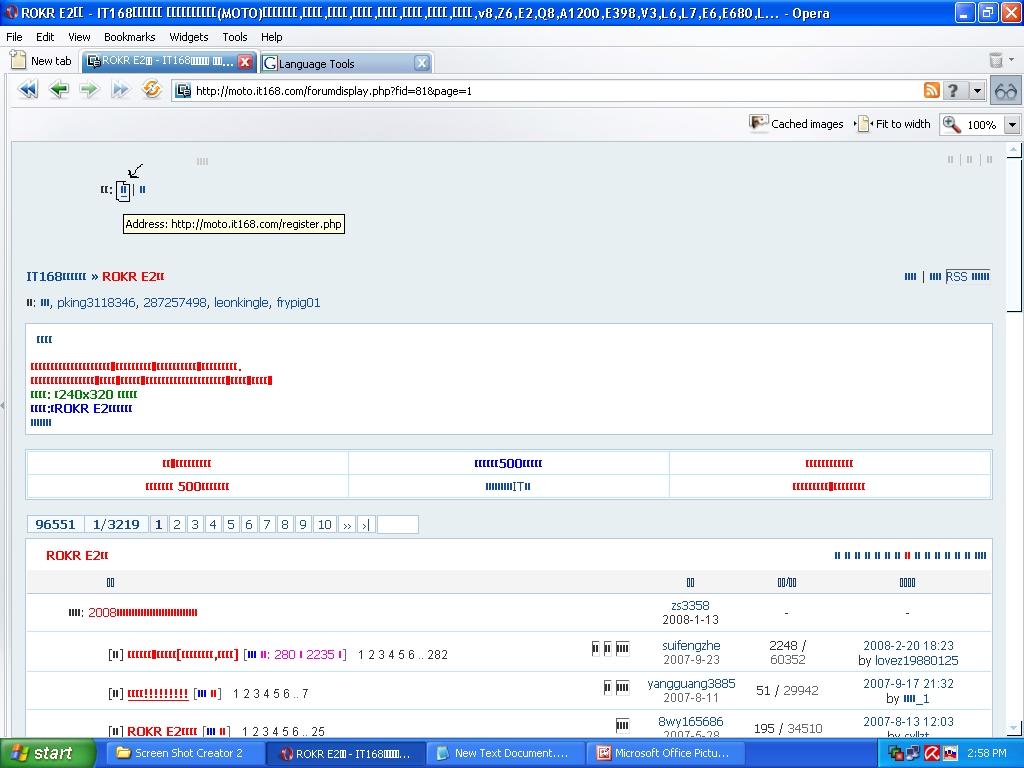The image size is (1024, 768).
Task: Click the green Forward arrow
Action: [89, 89]
